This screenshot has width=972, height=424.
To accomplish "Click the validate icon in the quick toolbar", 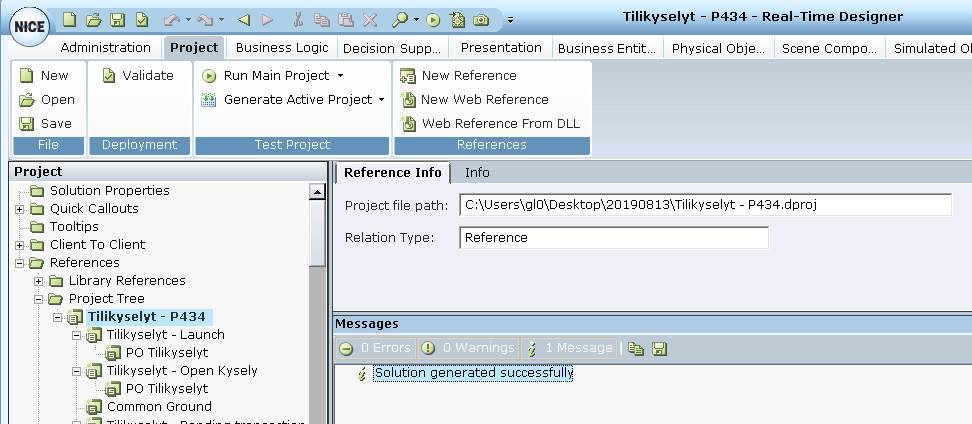I will click(x=141, y=19).
